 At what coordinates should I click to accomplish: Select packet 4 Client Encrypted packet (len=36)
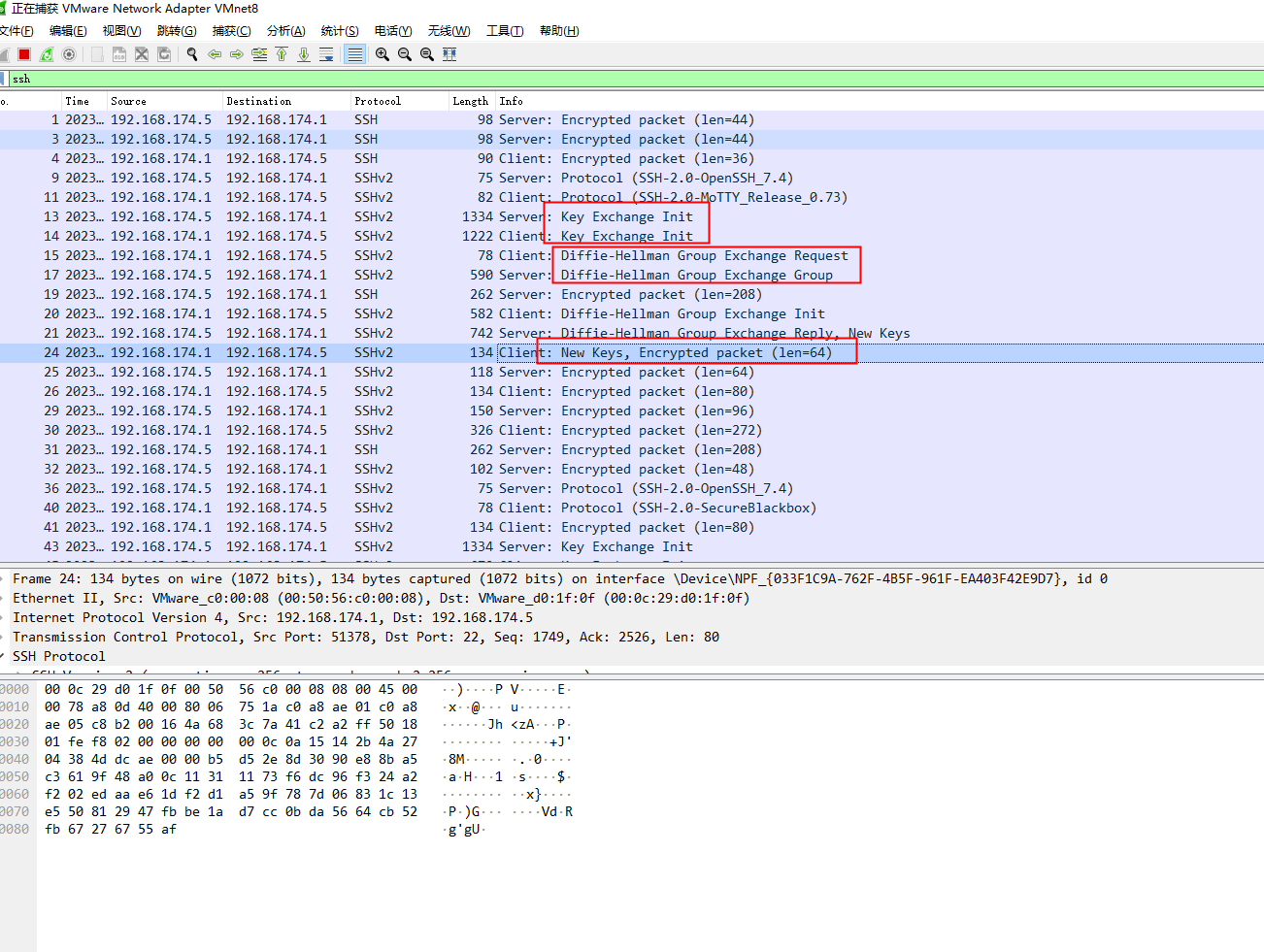point(632,158)
